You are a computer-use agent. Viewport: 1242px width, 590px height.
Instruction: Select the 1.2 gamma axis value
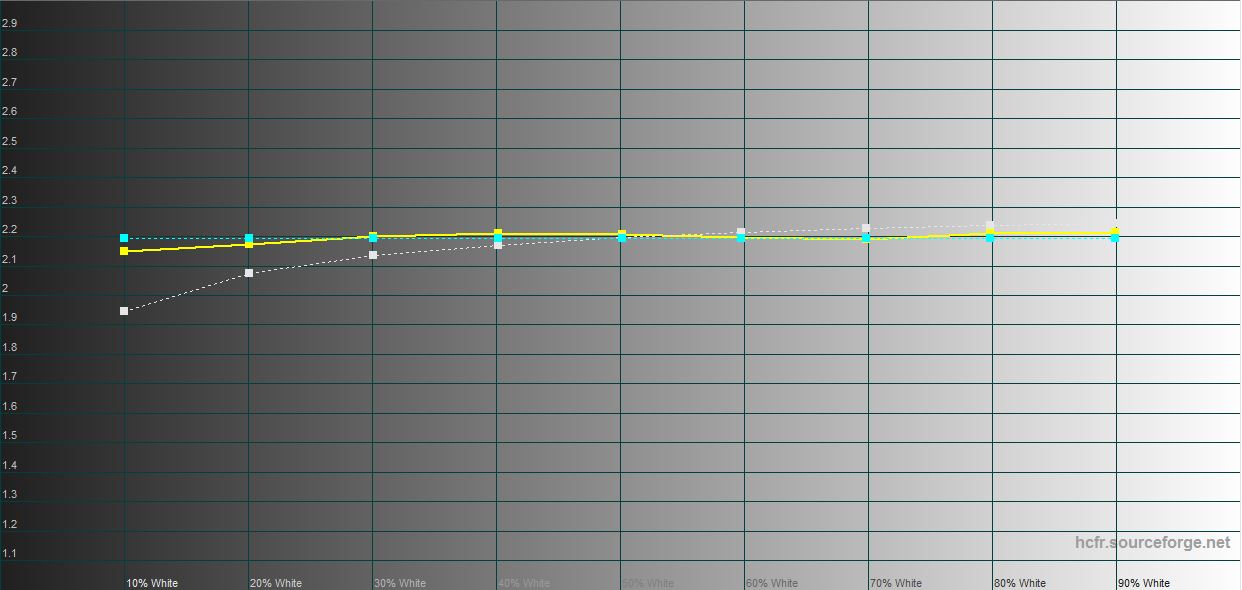[x=9, y=525]
